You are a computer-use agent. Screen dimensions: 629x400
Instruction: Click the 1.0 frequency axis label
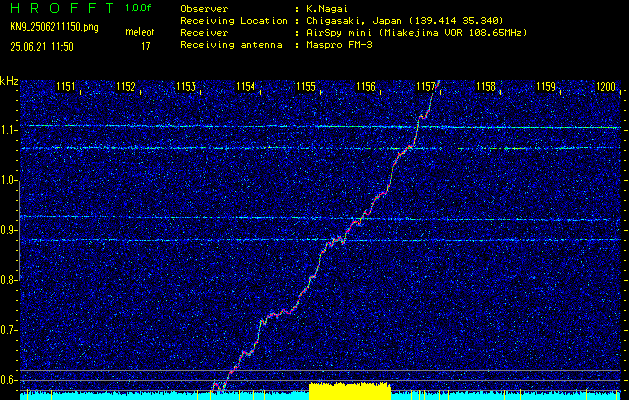[8, 180]
